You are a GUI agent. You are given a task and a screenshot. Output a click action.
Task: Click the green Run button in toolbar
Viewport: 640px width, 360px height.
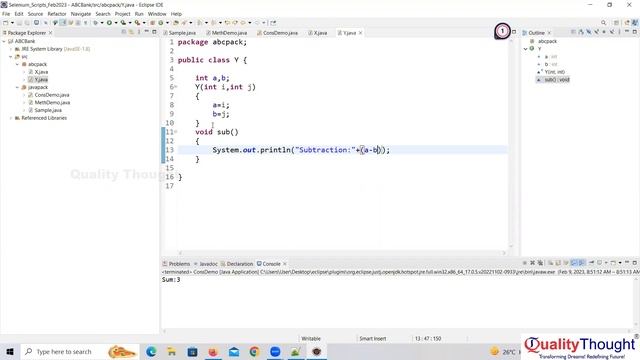pyautogui.click(x=109, y=23)
